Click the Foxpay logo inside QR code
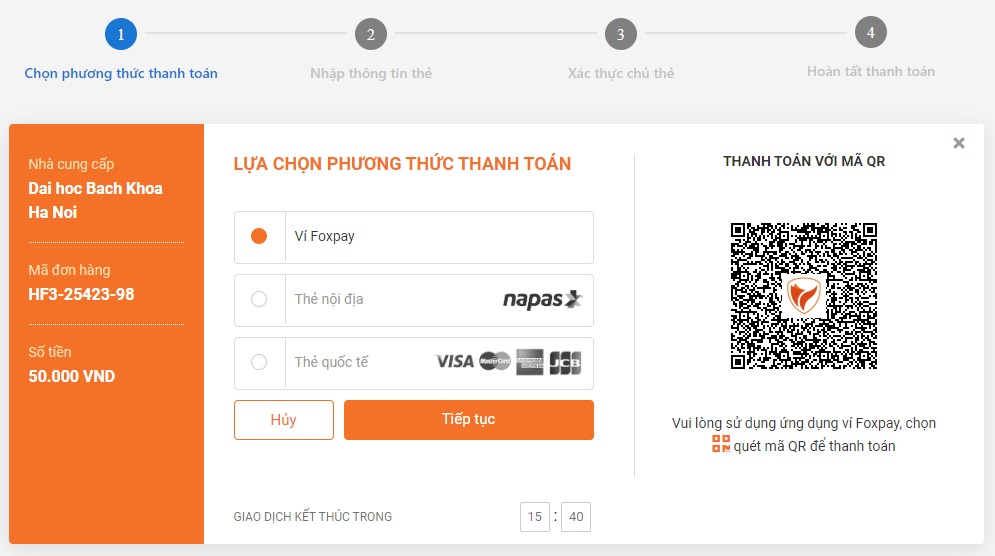Screen dimensions: 995x556 pos(803,296)
